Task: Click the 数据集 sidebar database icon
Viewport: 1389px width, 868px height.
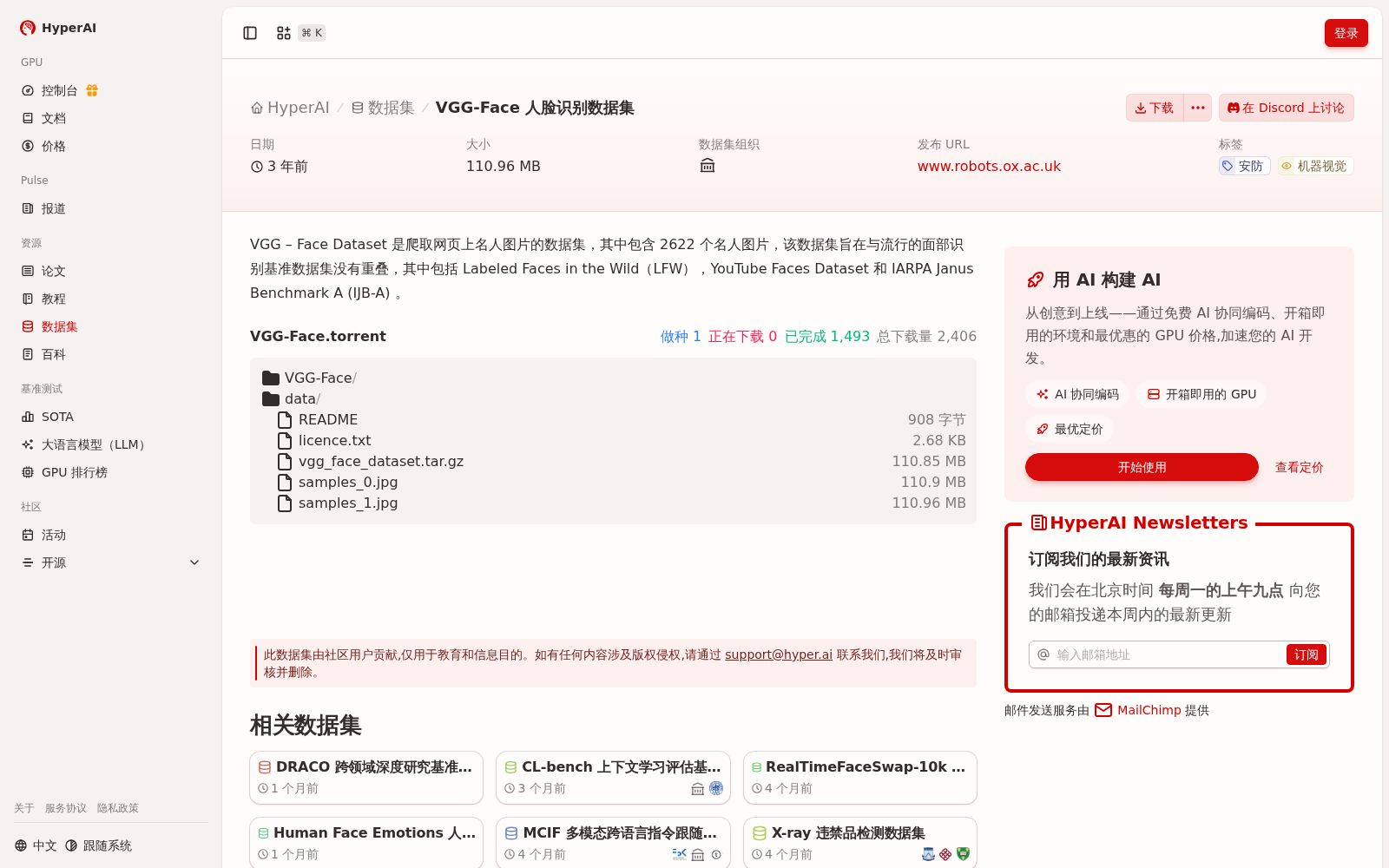Action: click(28, 326)
